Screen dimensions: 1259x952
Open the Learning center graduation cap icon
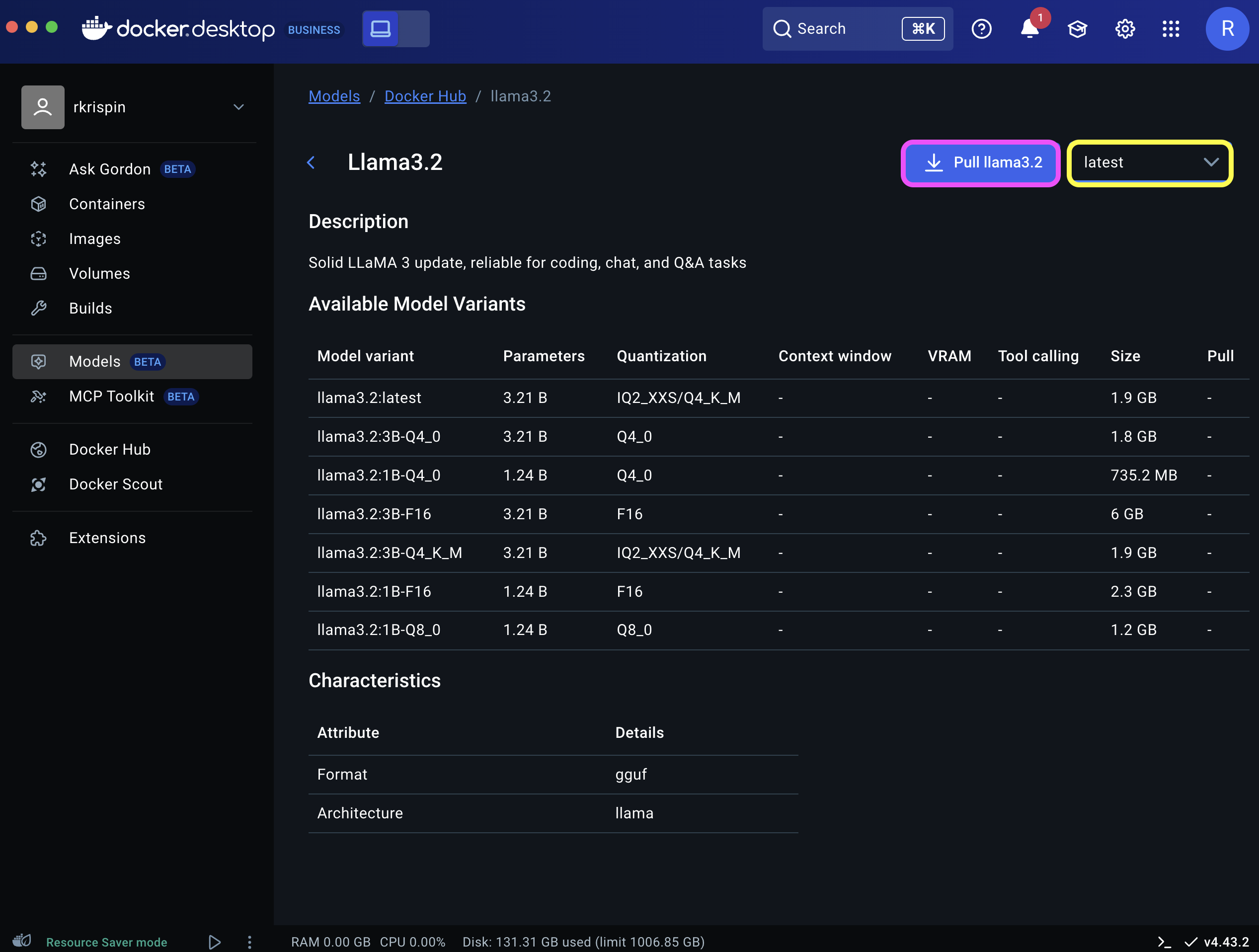1077,28
